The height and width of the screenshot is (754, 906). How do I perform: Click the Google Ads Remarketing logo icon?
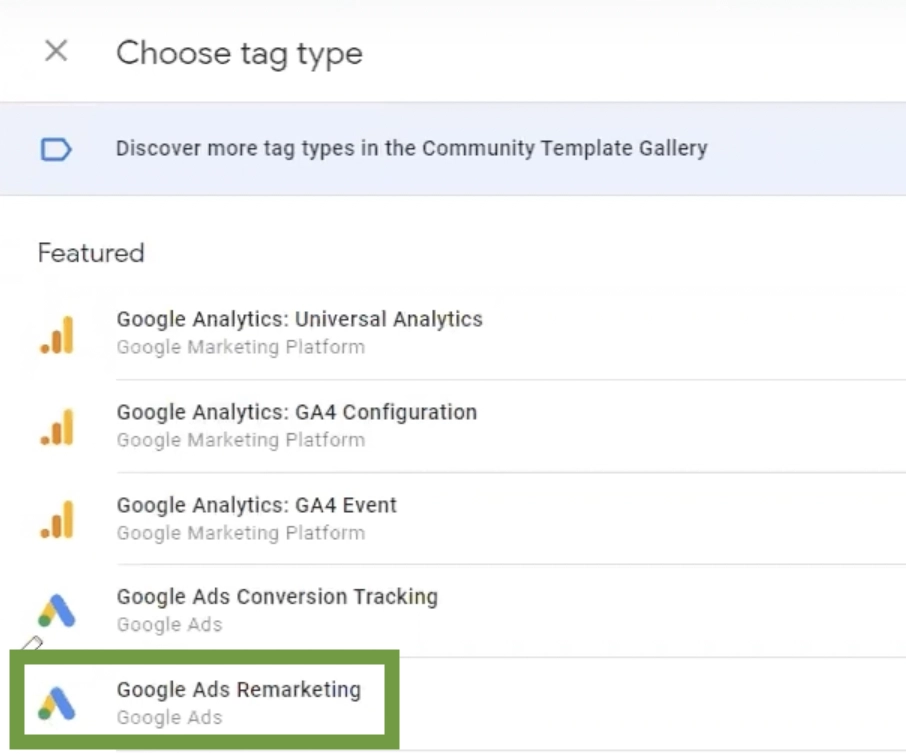(57, 703)
